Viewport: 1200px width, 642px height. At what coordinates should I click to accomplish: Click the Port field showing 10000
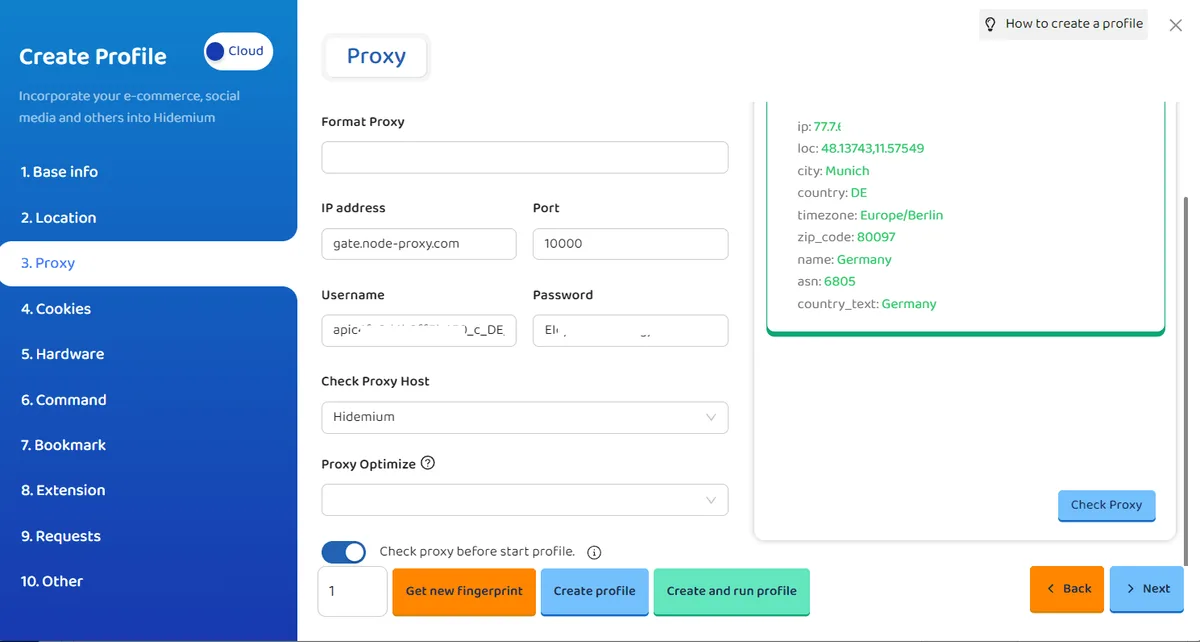(x=631, y=244)
